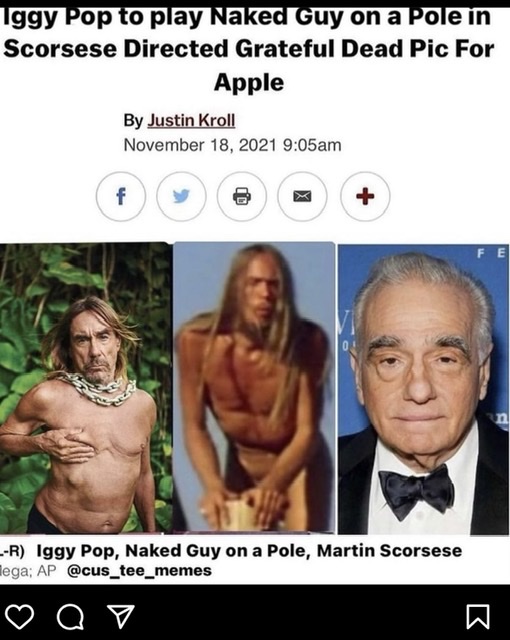Click the Twitter bird share icon
Viewport: 510px width, 640px height.
pos(181,196)
